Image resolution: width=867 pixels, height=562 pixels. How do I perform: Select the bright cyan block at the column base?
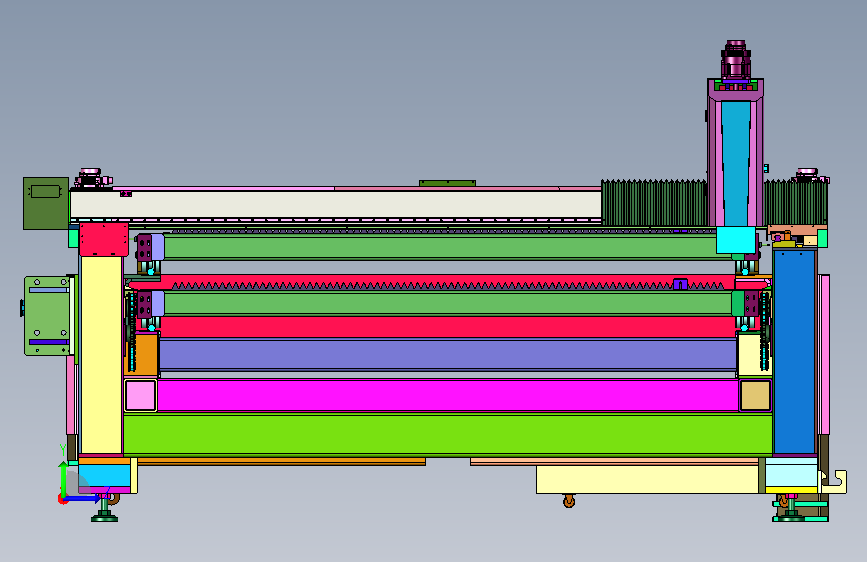point(736,240)
